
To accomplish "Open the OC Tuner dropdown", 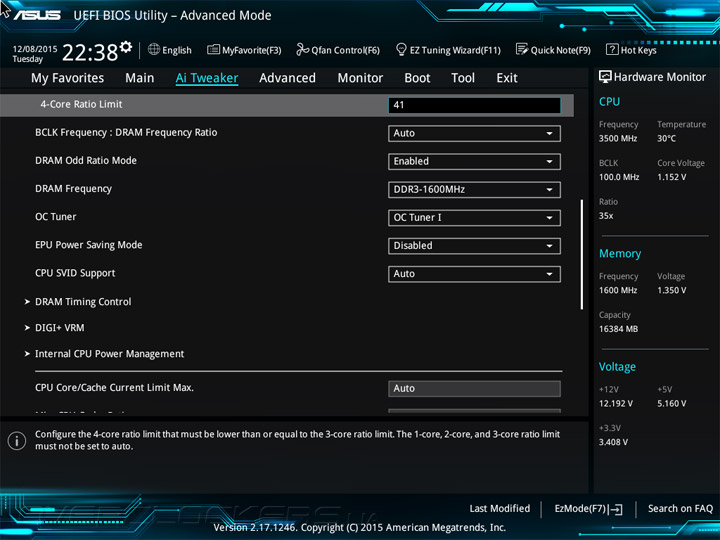I will (474, 218).
